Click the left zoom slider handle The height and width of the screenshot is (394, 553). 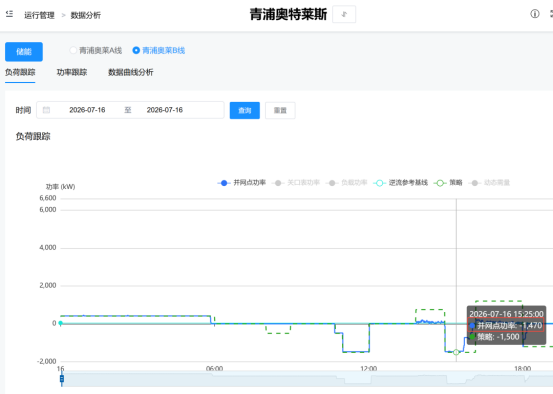tap(62, 379)
